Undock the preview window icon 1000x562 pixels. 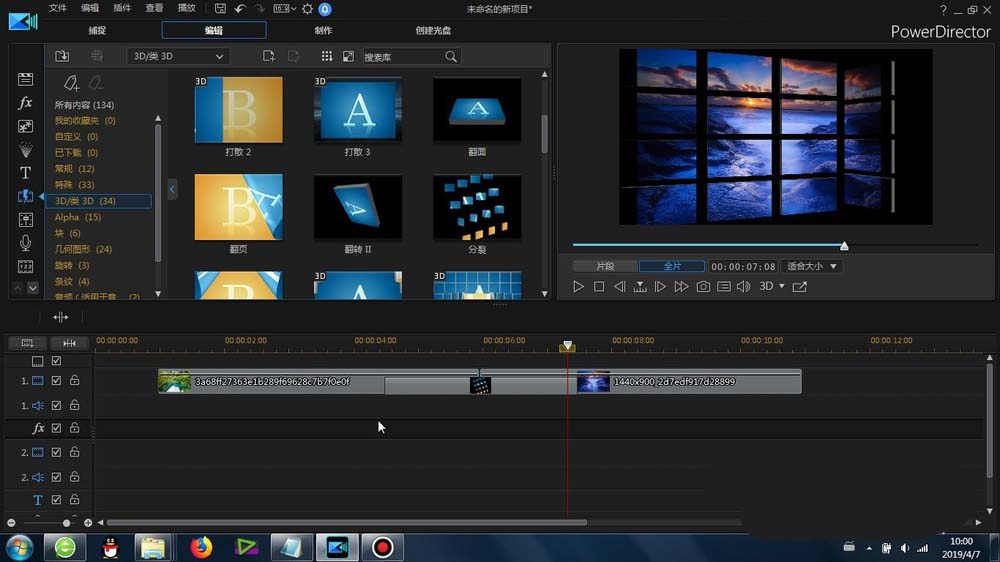pos(800,287)
